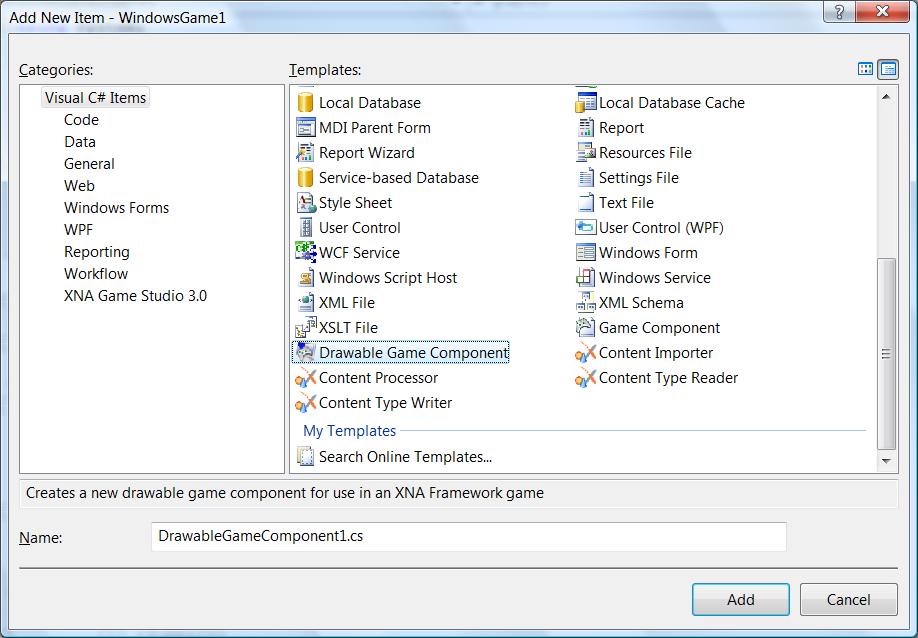
Task: Switch templates to large icons view
Action: [x=865, y=69]
